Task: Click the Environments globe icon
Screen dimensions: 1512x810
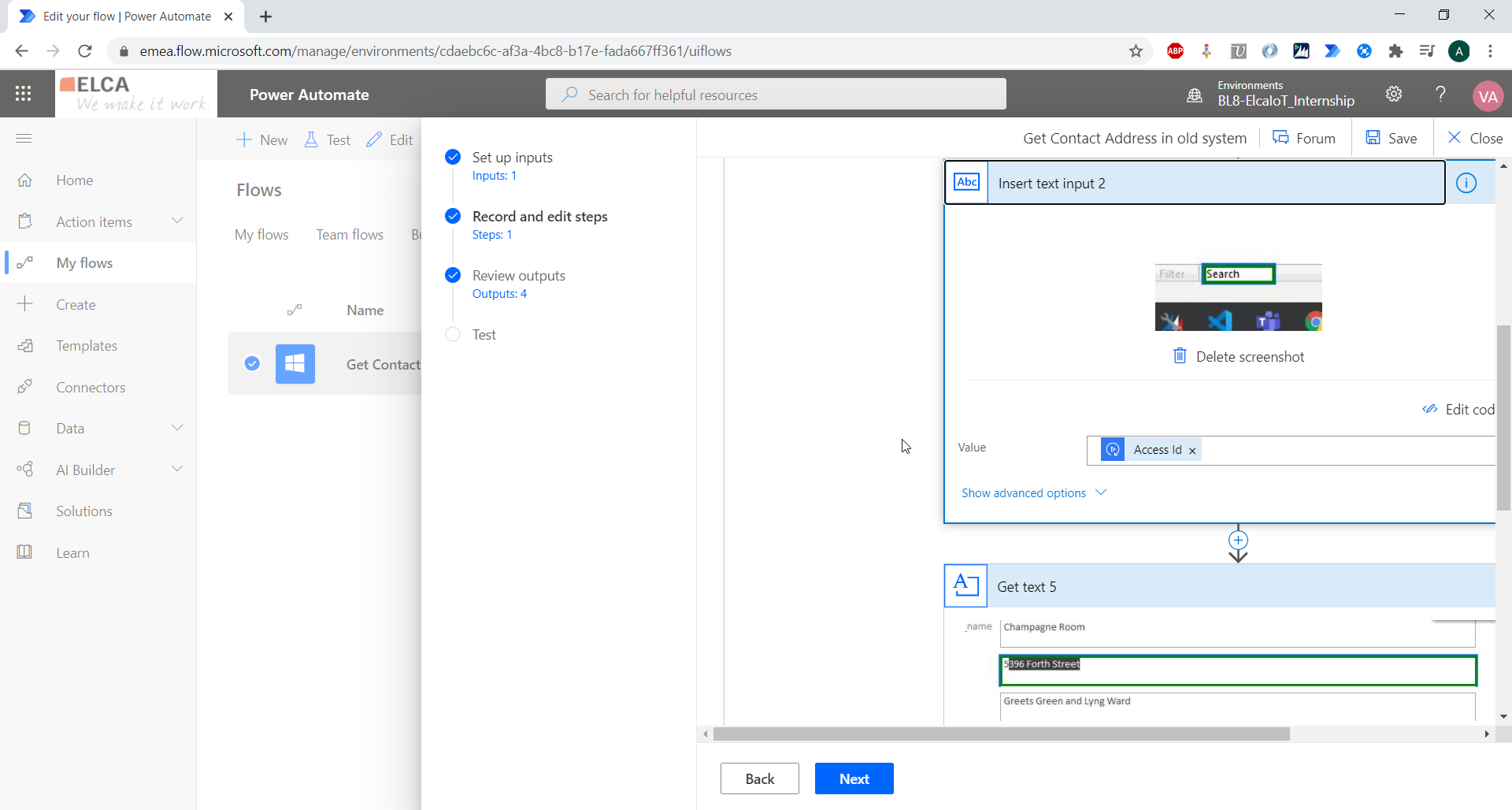Action: pos(1195,95)
